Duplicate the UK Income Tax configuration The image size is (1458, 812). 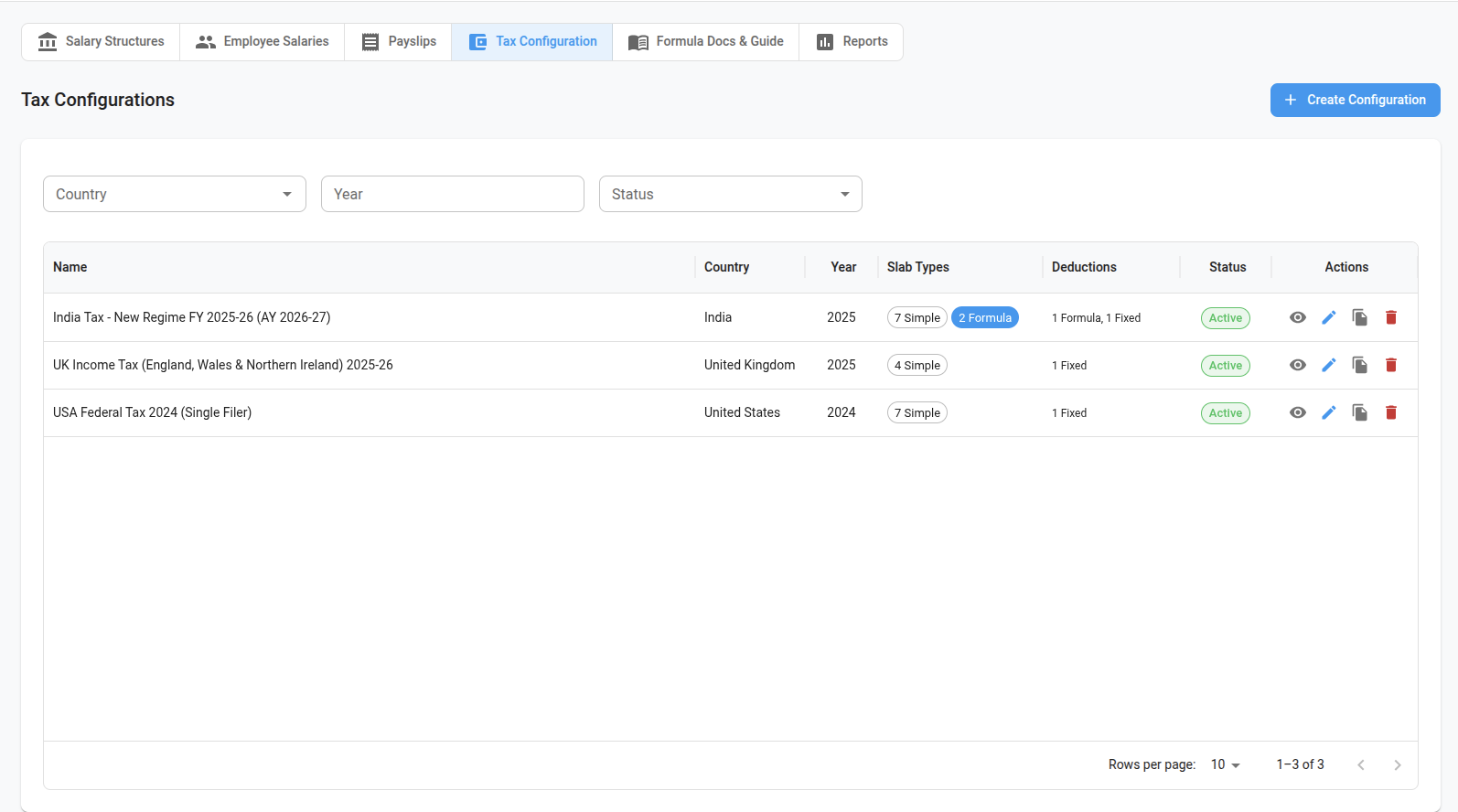point(1360,365)
